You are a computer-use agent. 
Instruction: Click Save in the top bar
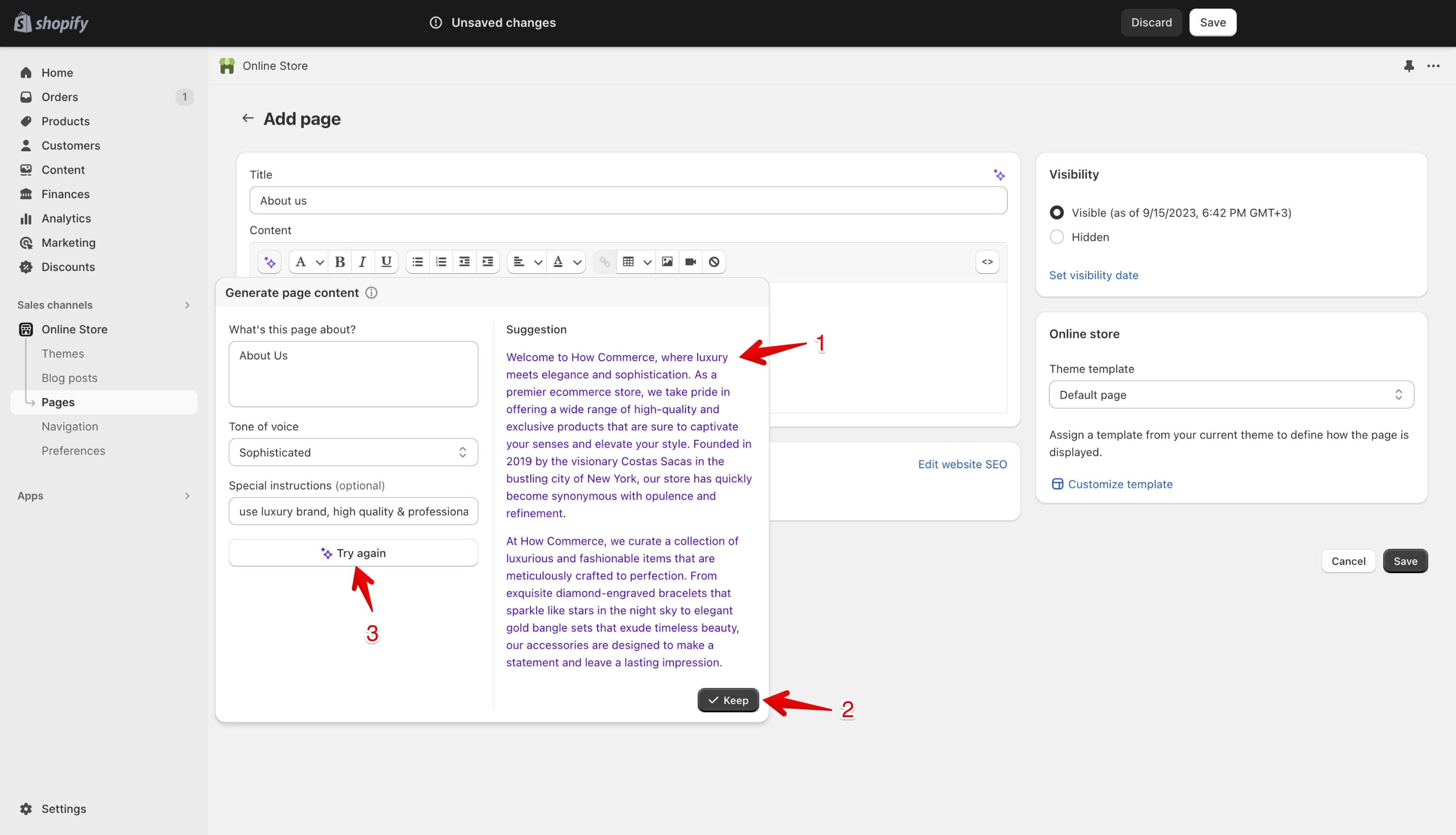(x=1212, y=22)
